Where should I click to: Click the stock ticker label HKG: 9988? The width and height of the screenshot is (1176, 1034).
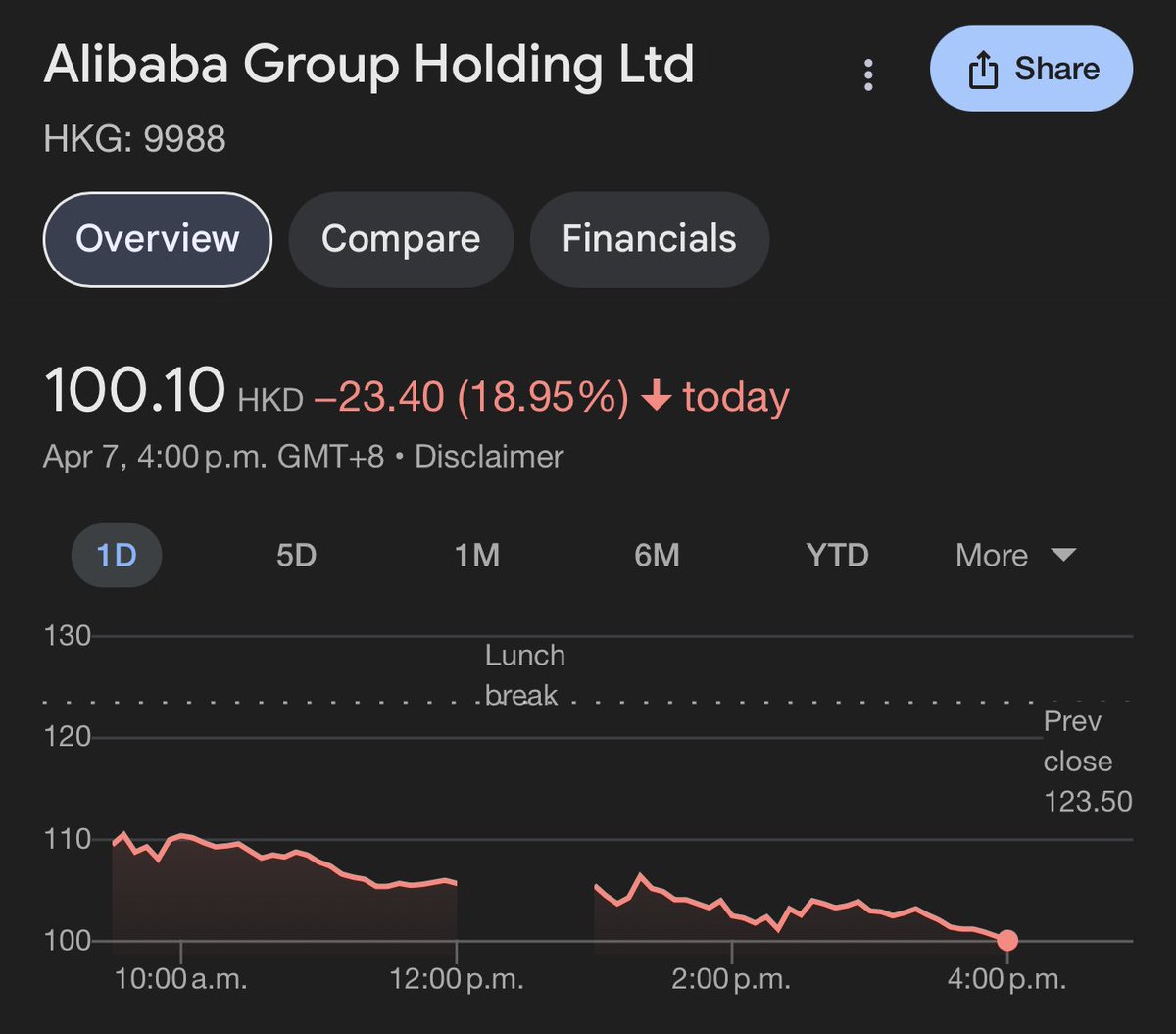pos(134,139)
